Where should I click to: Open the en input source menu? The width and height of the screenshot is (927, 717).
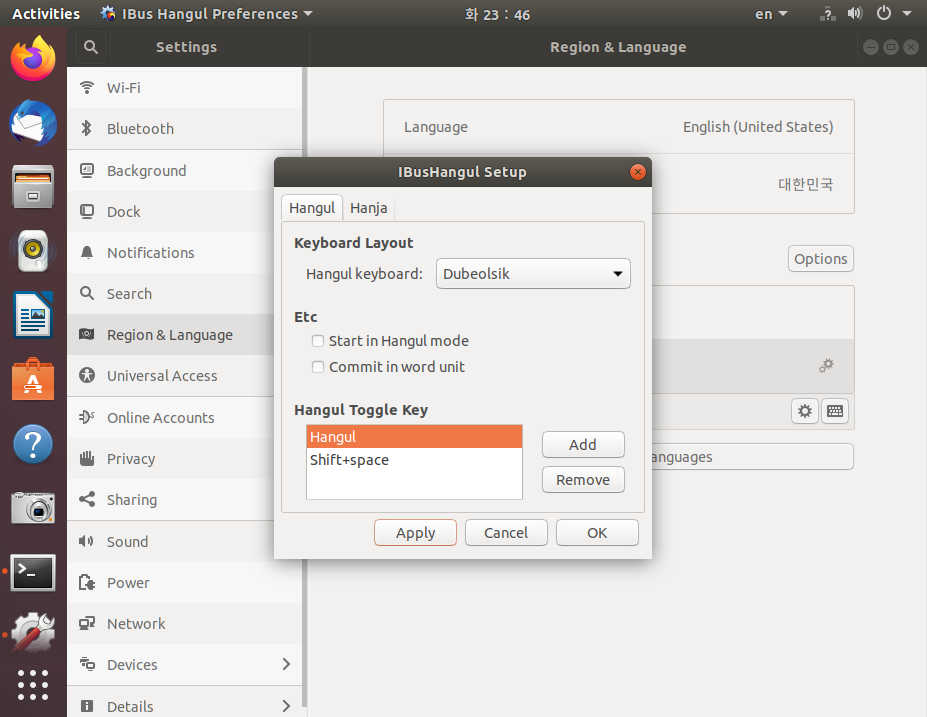771,14
